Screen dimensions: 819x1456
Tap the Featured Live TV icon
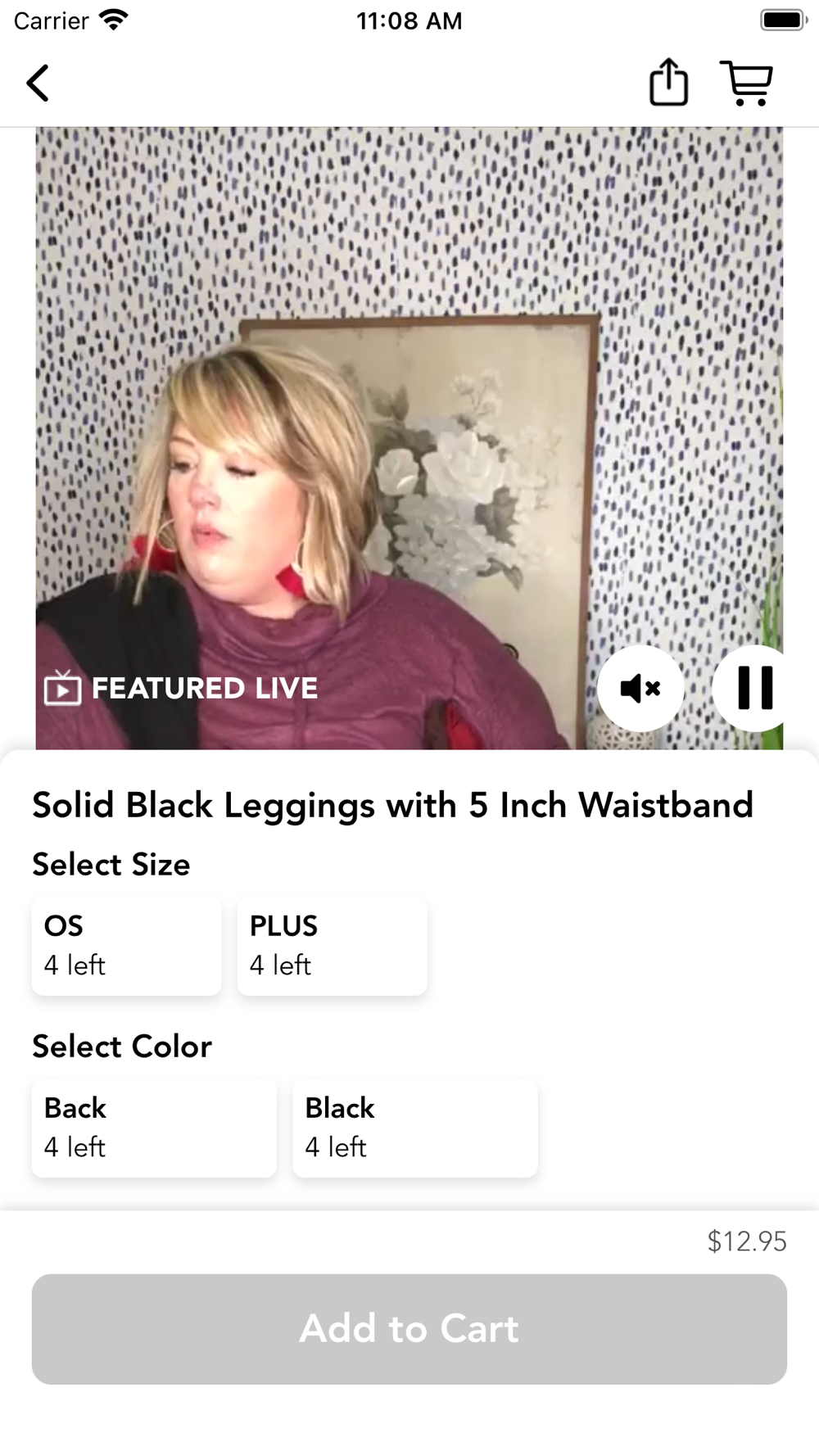coord(62,688)
